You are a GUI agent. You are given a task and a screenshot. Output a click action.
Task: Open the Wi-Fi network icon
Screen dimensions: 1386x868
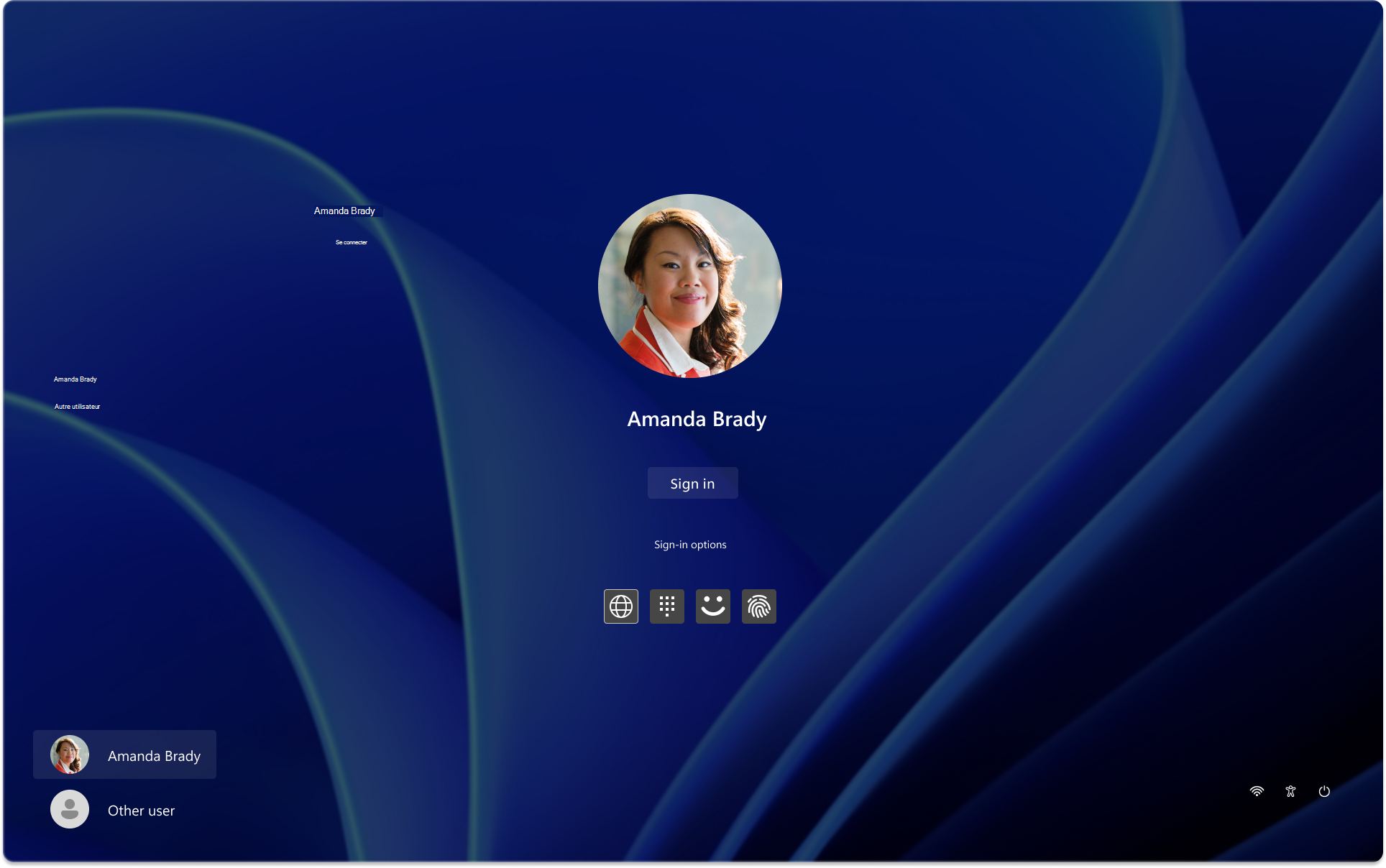pyautogui.click(x=1257, y=791)
